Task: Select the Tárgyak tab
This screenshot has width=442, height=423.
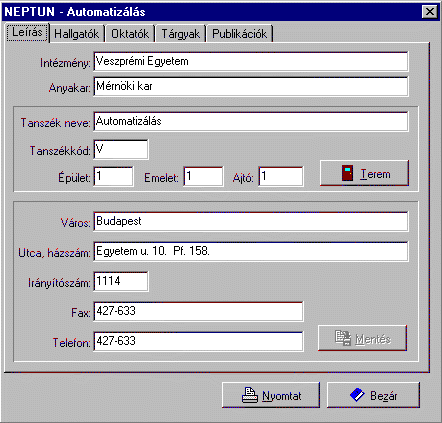Action: click(x=181, y=34)
